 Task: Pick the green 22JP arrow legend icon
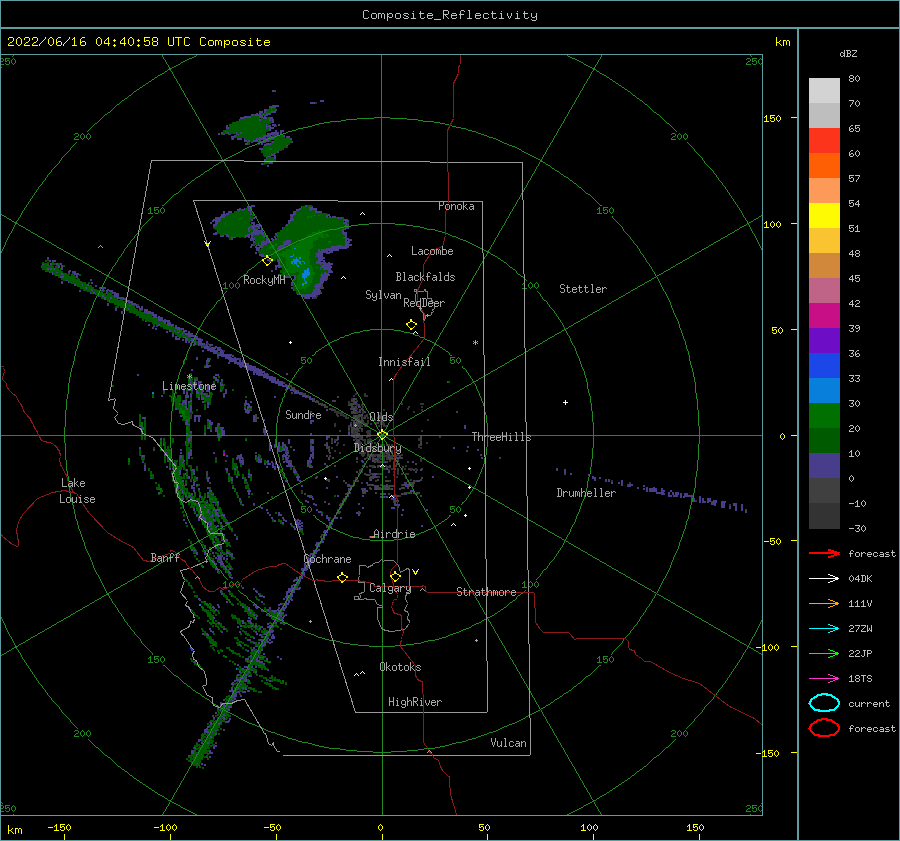pyautogui.click(x=824, y=653)
